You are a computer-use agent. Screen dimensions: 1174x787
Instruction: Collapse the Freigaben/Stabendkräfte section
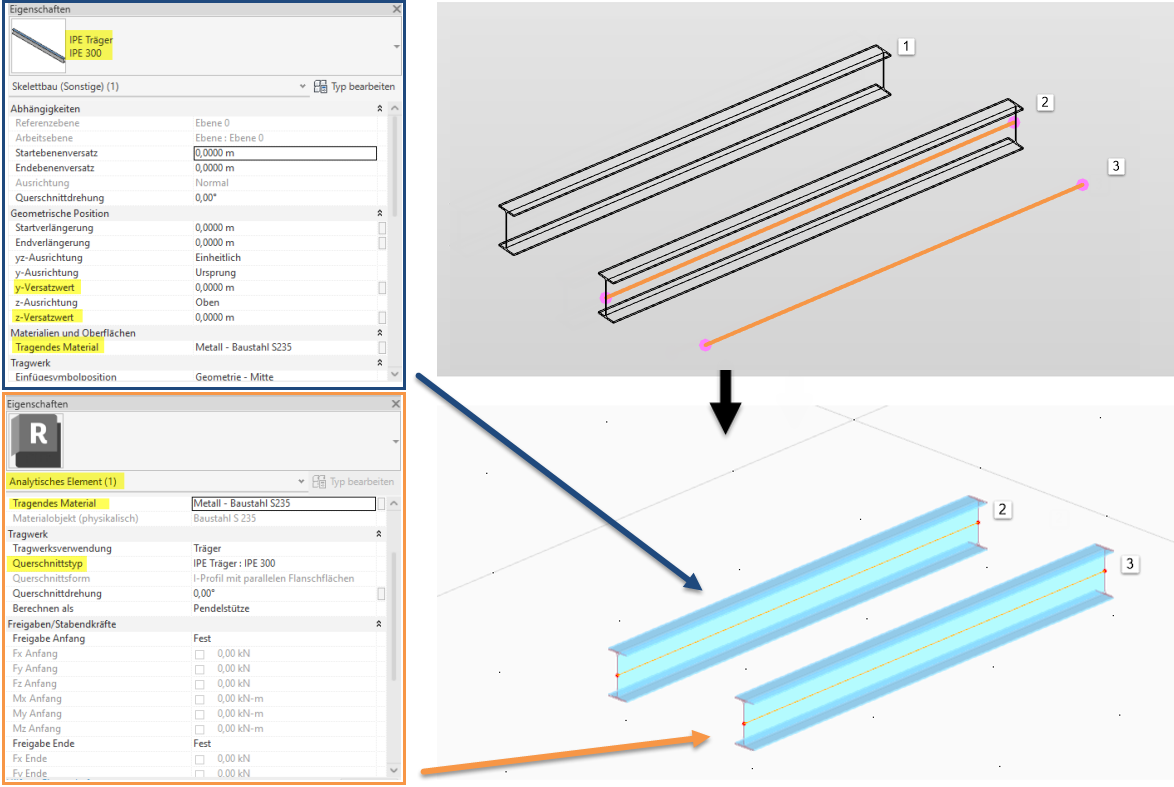379,624
